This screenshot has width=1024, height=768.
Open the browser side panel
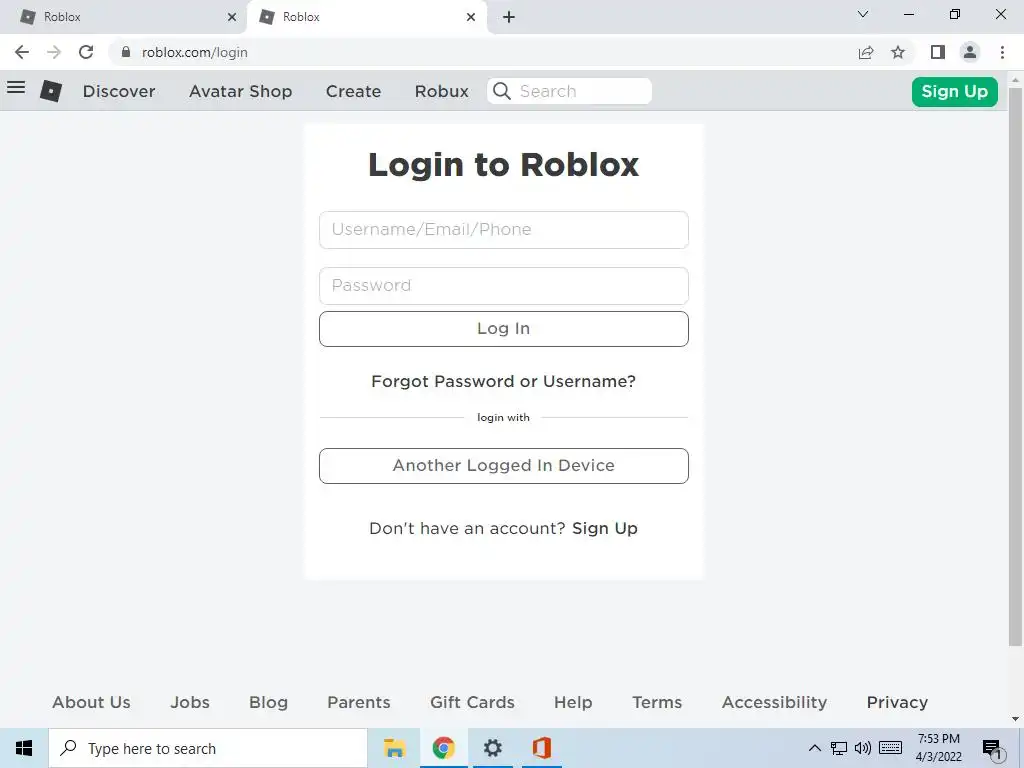click(938, 52)
